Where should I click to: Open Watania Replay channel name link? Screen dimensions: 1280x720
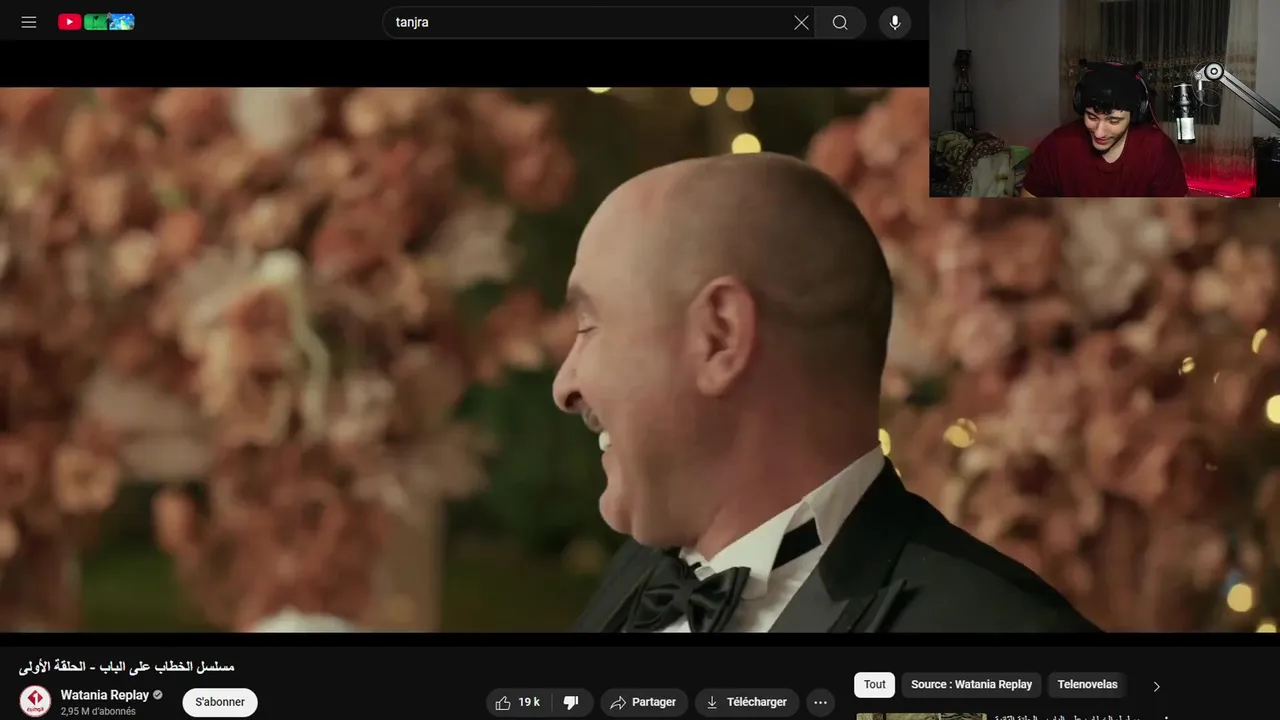(105, 695)
